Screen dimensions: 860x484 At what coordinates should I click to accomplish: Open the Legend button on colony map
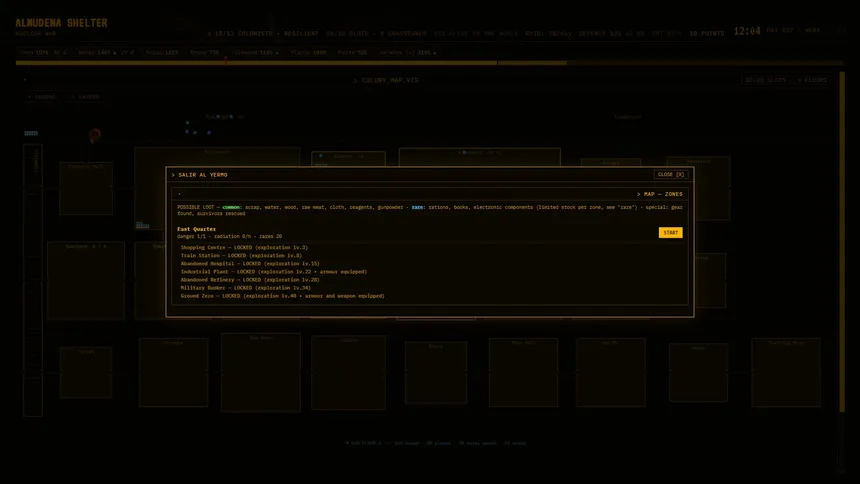click(42, 97)
